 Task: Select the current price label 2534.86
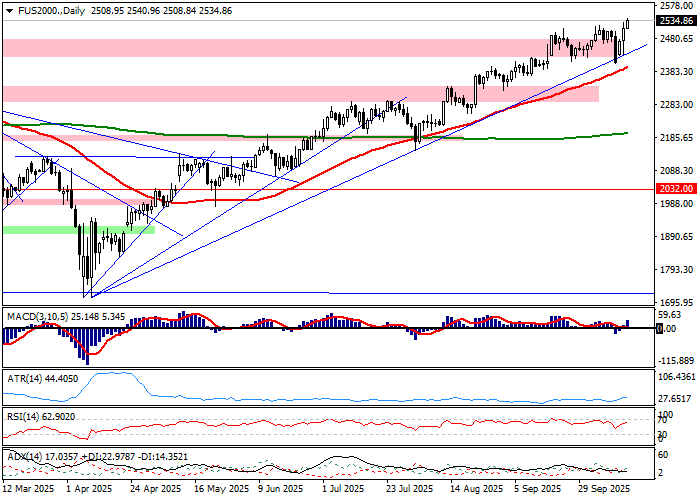tap(676, 21)
